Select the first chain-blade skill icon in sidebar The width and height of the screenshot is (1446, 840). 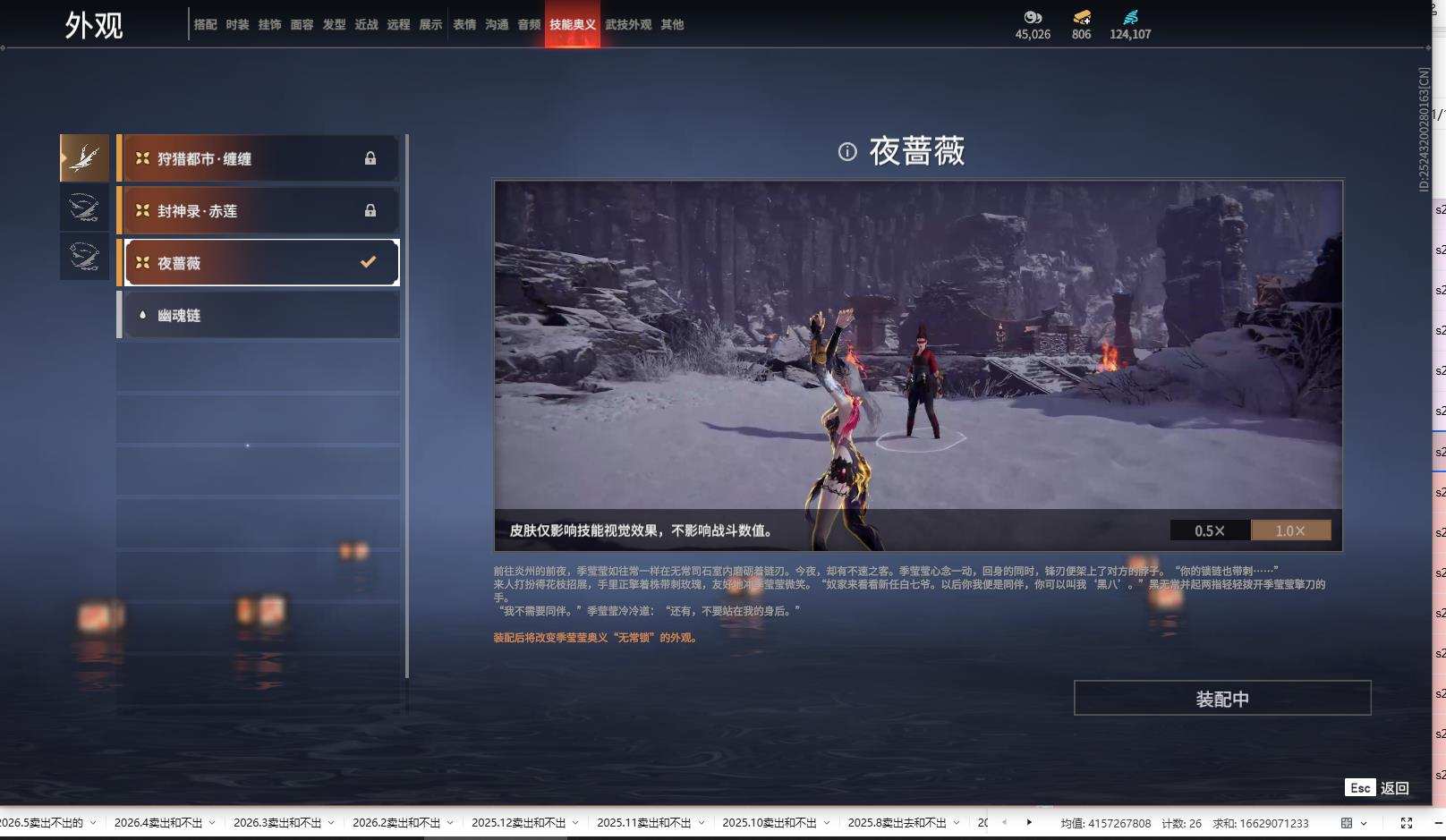coord(84,158)
